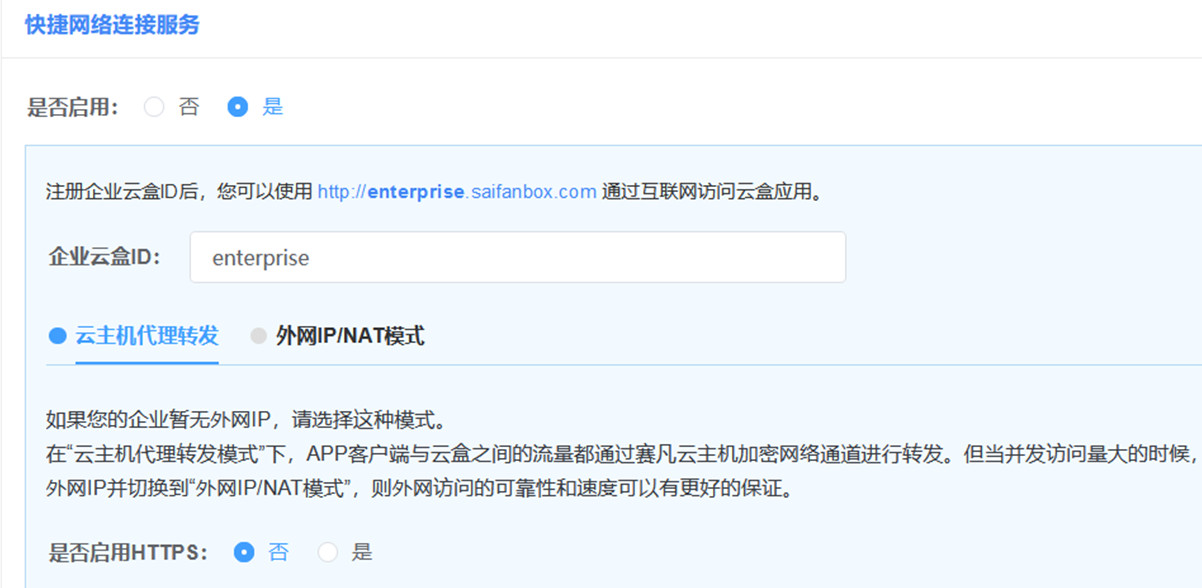Click the 企业云盒ID: label
Screen dimensions: 1202x588
[x=105, y=257]
